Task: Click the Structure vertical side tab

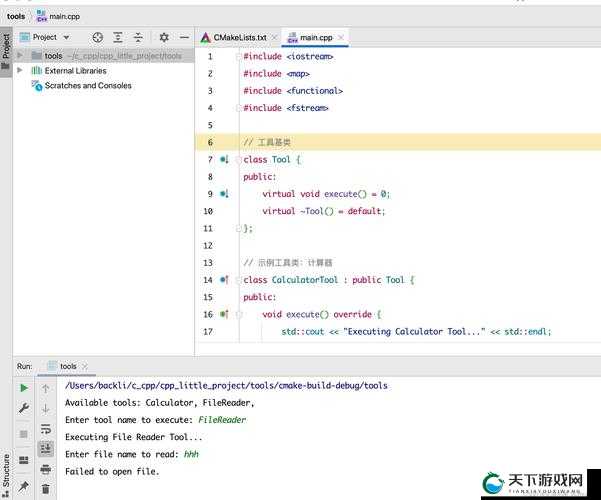Action: pos(6,475)
